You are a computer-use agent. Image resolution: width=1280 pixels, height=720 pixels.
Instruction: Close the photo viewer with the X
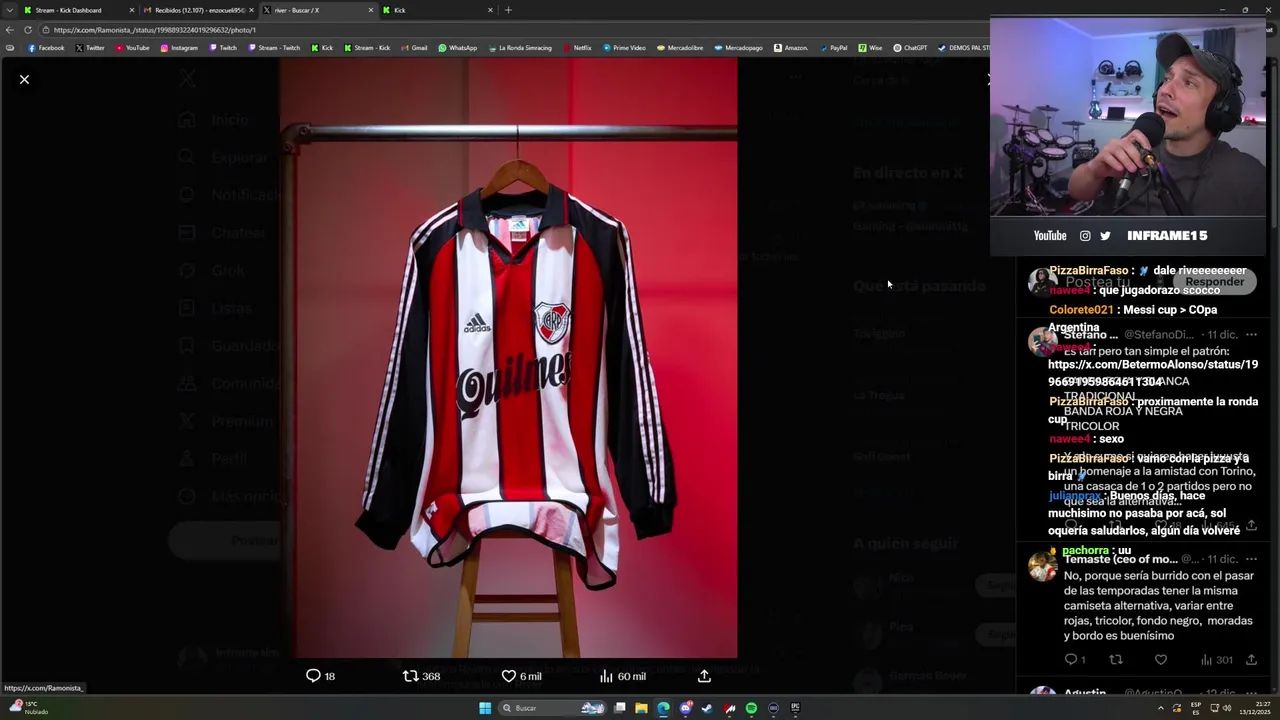click(x=24, y=79)
